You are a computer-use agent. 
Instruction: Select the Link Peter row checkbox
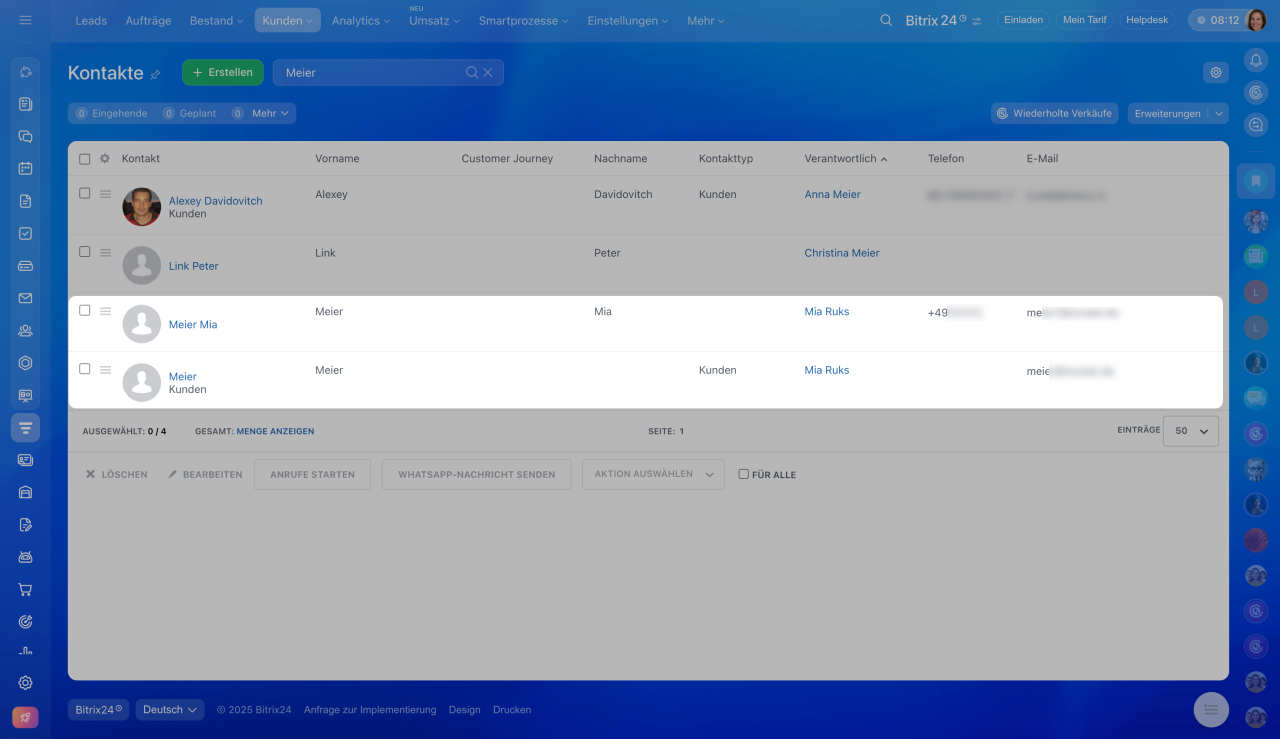[x=85, y=252]
